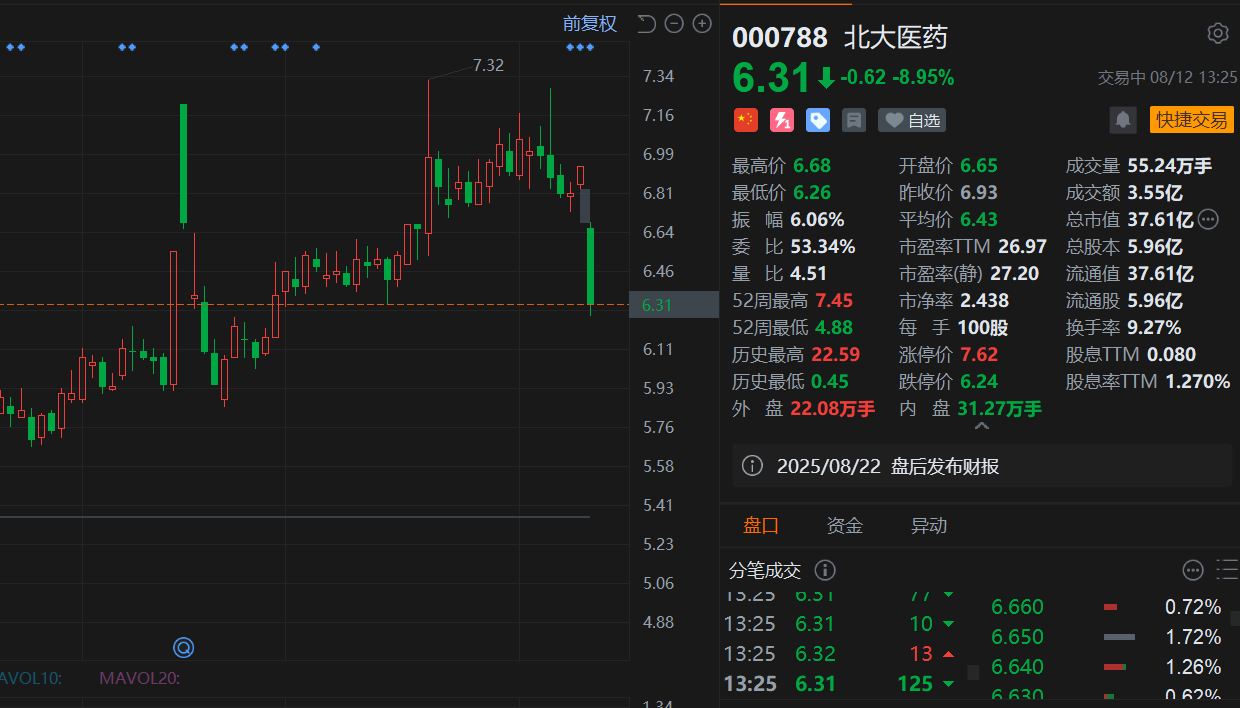Image resolution: width=1240 pixels, height=708 pixels.
Task: Click the pink lightning level-1 quote icon
Action: tap(782, 120)
